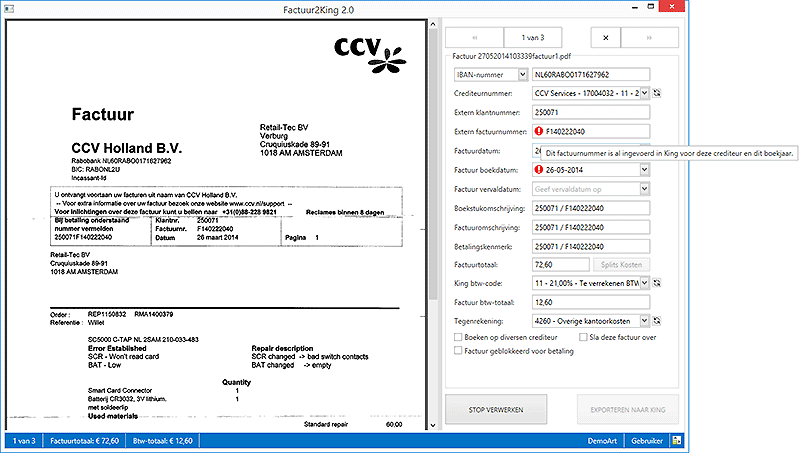Expand the Crediteurnummer combo box
The height and width of the screenshot is (453, 800).
pos(644,93)
